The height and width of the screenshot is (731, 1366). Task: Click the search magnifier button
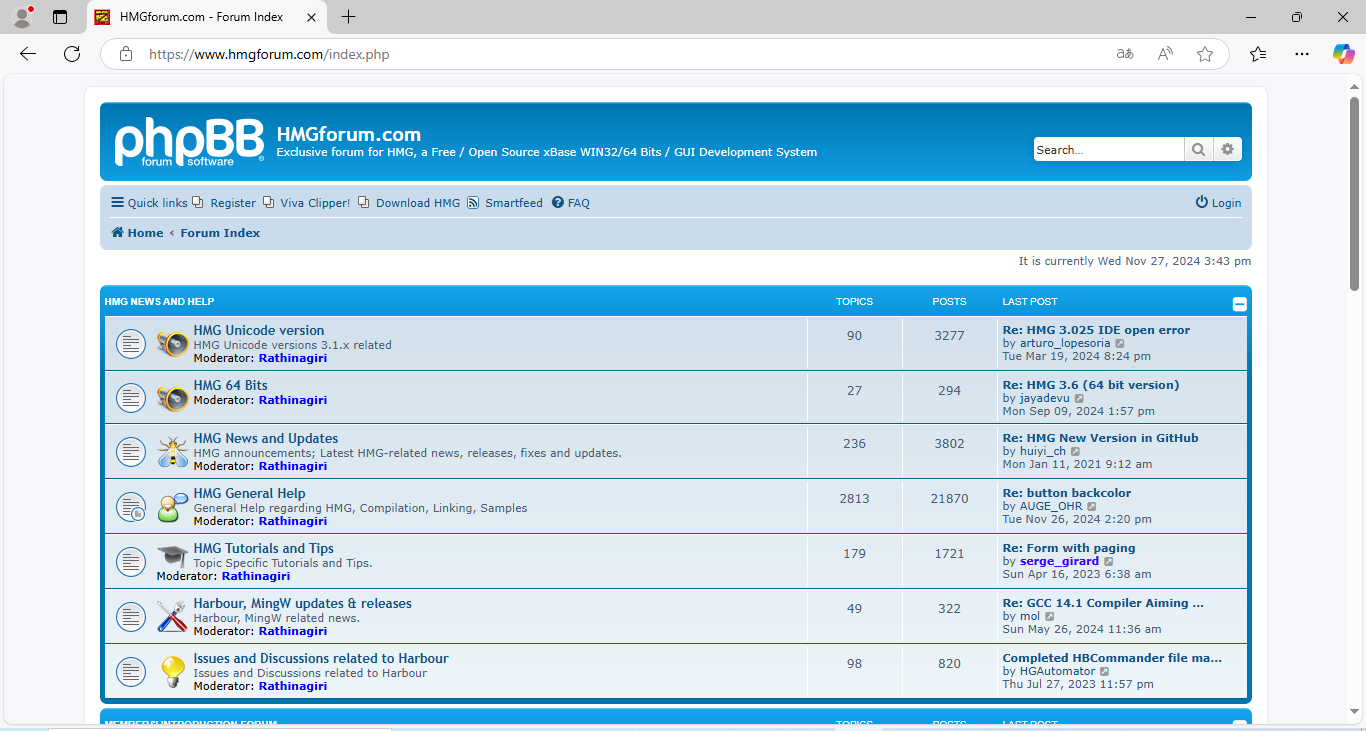pos(1197,150)
